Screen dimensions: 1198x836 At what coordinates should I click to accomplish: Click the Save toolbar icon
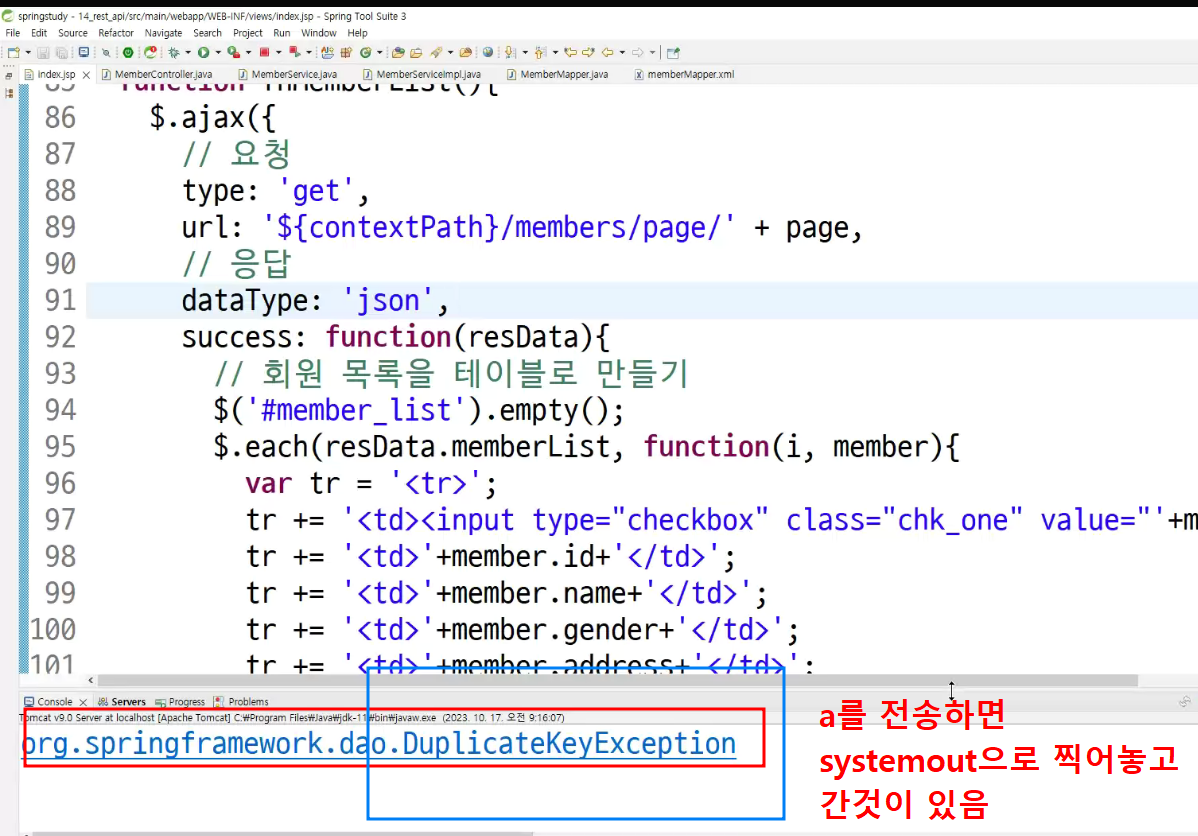tap(43, 53)
